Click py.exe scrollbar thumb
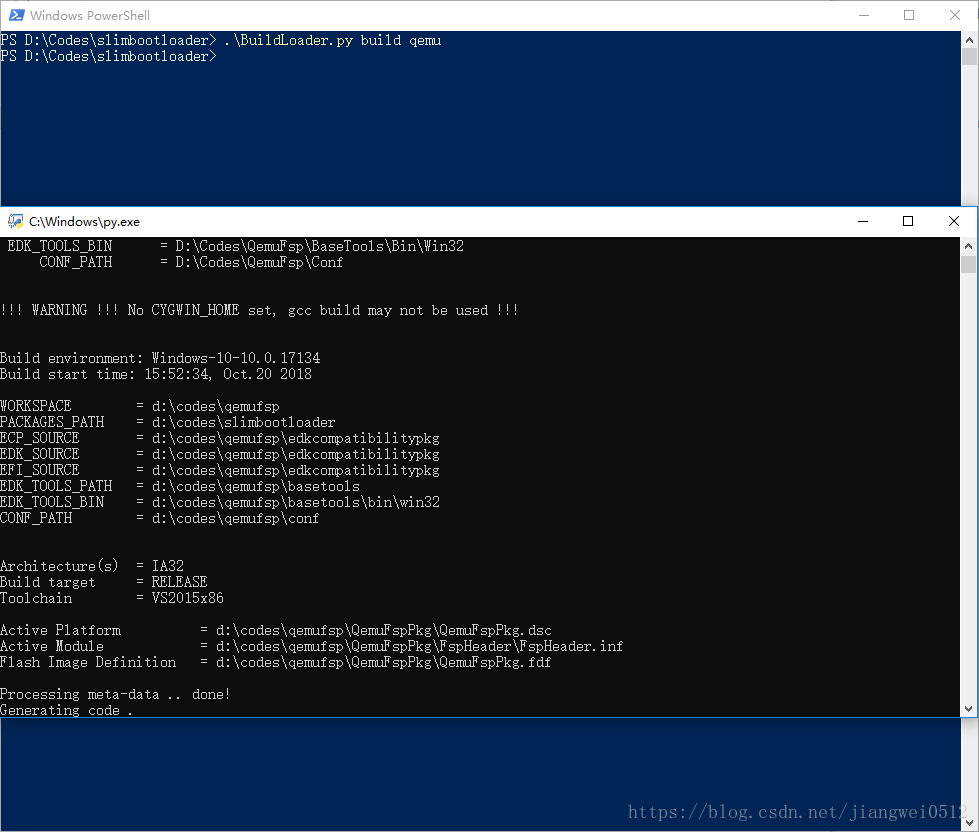979x832 pixels. point(968,264)
